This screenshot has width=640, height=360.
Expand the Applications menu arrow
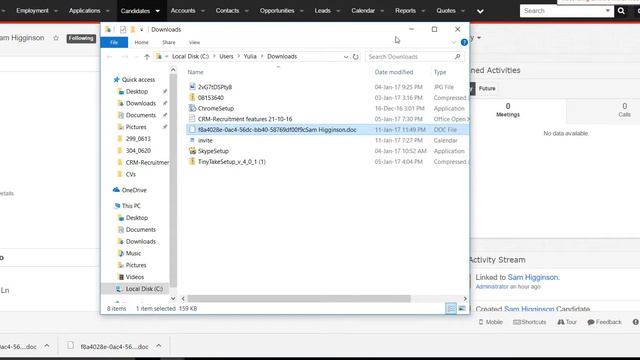108,11
